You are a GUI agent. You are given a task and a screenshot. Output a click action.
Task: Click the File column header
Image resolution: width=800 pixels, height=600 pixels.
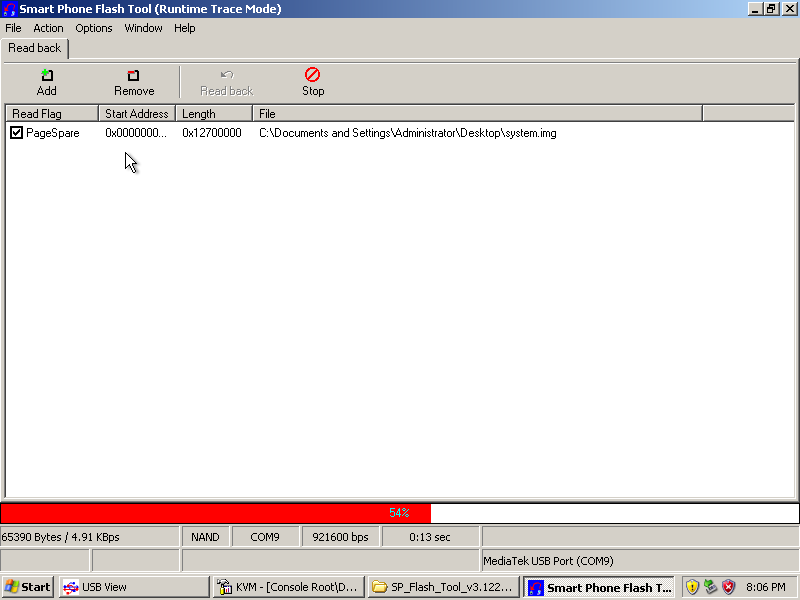(478, 113)
